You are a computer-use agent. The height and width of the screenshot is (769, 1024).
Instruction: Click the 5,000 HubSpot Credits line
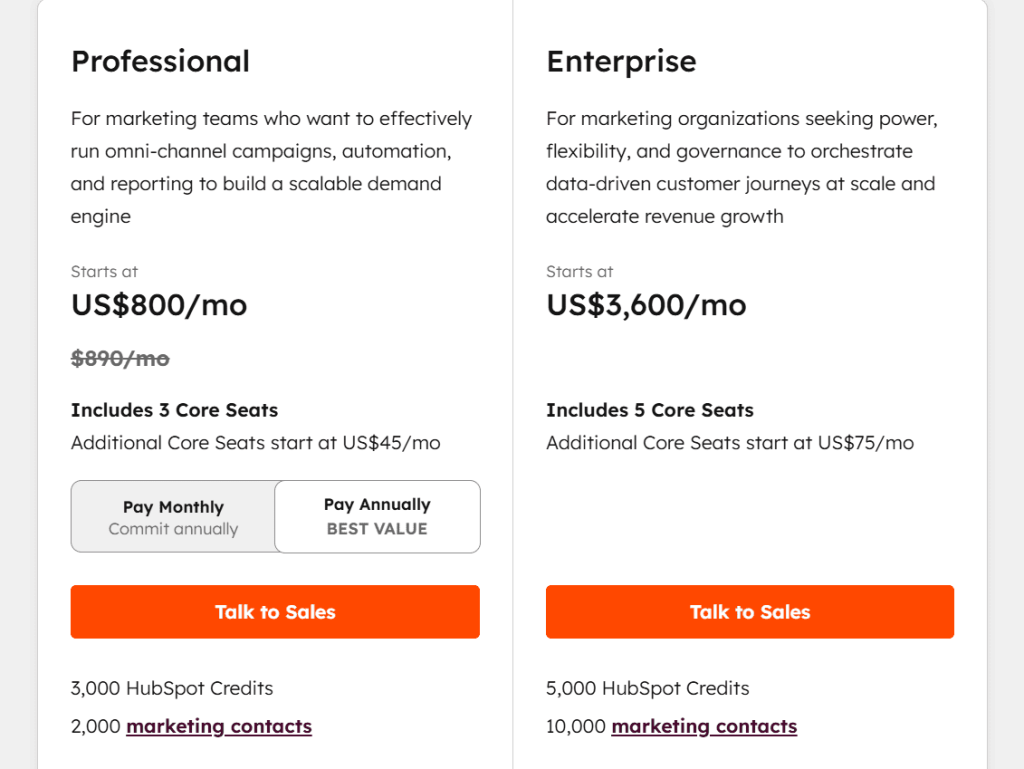pos(648,688)
